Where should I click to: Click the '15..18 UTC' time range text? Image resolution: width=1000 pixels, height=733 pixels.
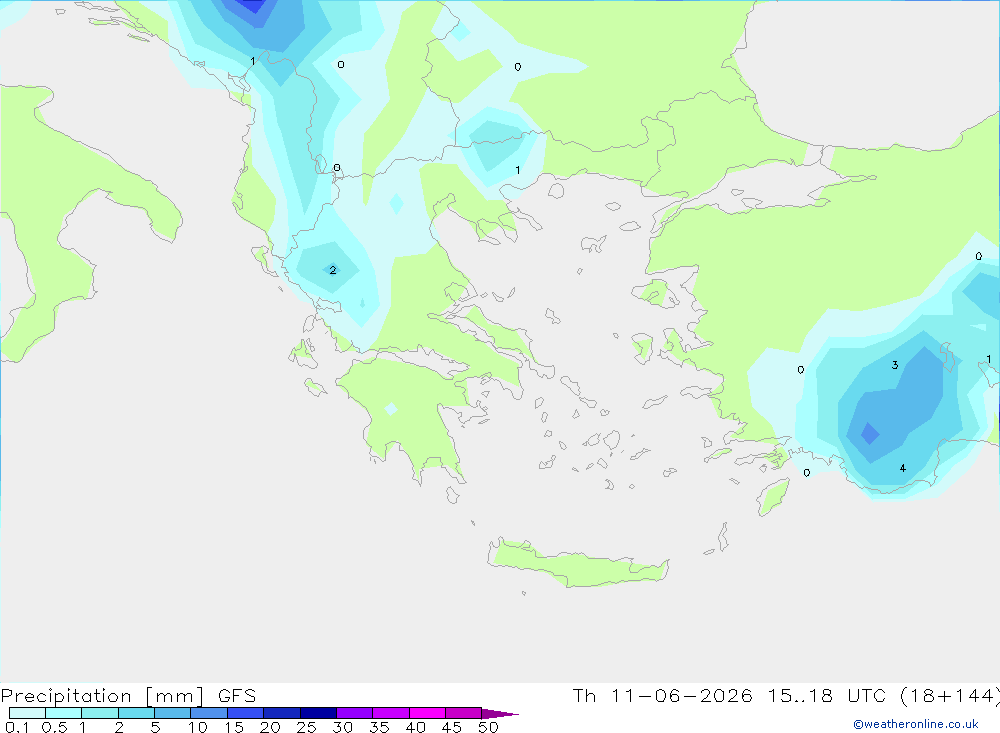827,695
